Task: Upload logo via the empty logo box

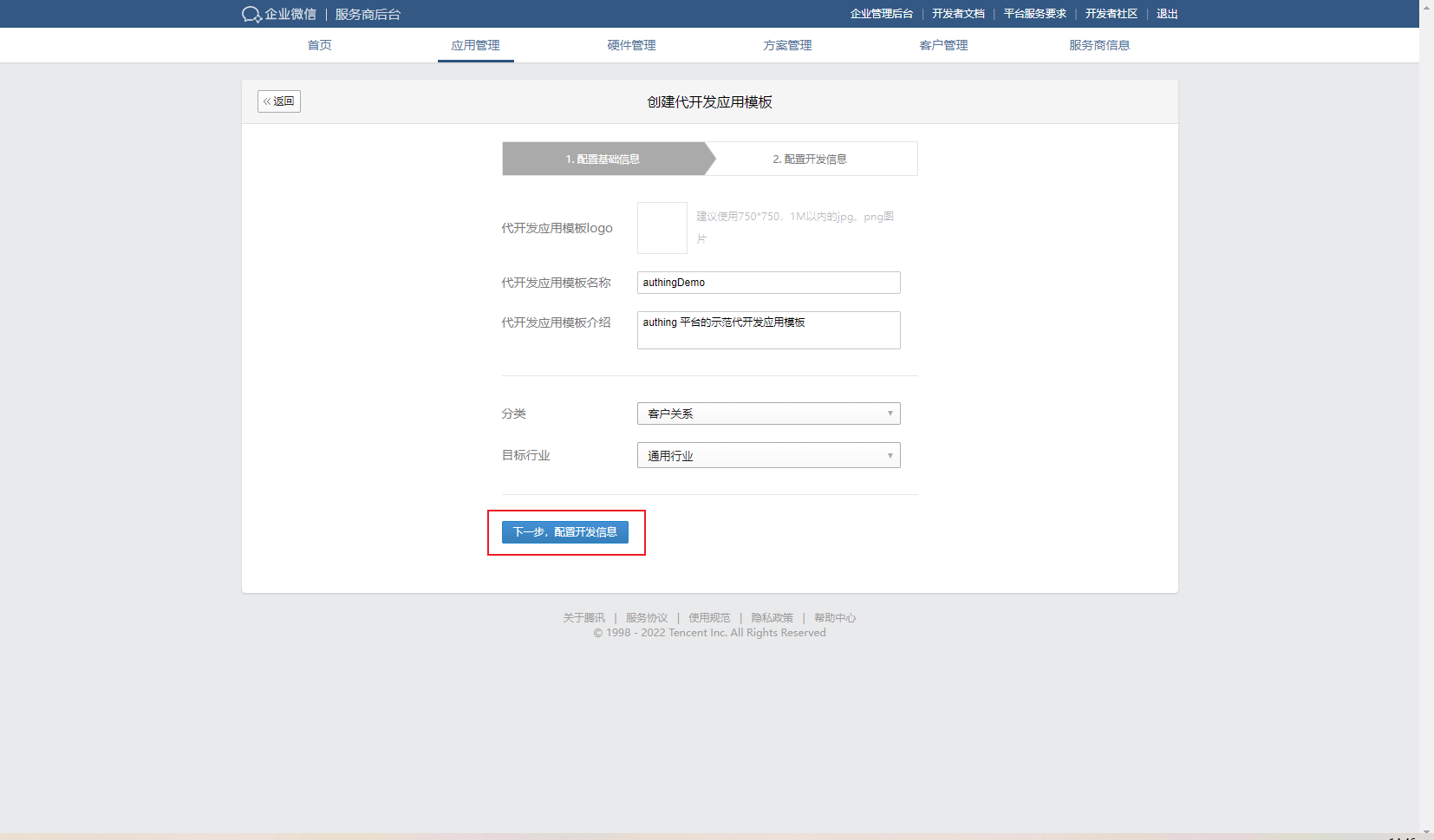Action: 662,228
